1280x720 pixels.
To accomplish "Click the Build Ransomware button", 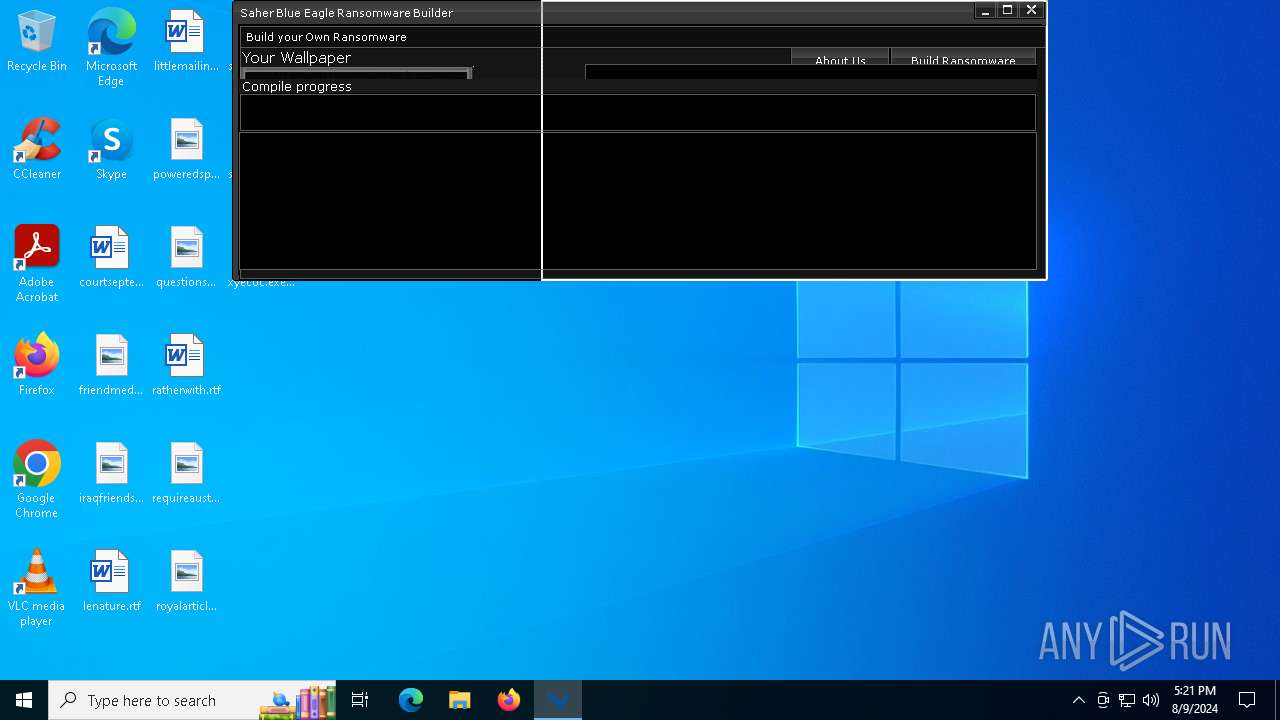I will coord(963,57).
